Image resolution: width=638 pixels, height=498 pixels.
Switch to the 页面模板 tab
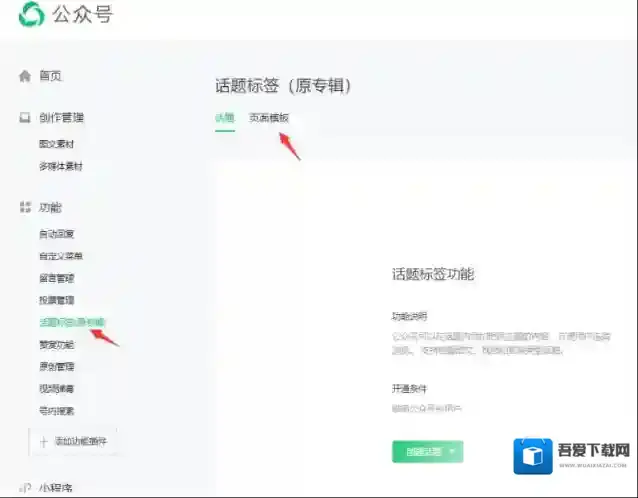[269, 118]
